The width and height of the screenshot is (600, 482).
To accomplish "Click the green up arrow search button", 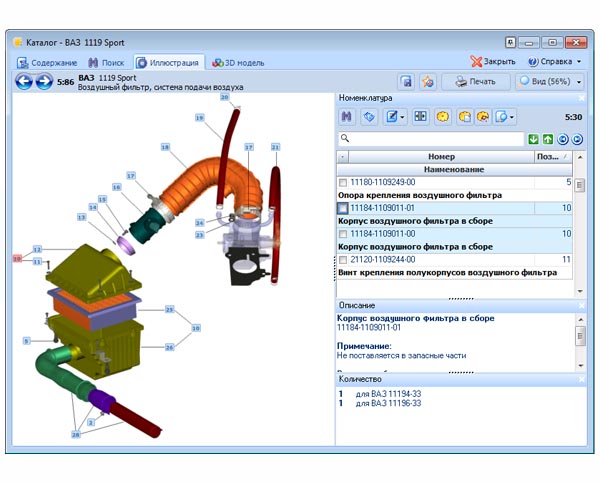I will (x=548, y=139).
